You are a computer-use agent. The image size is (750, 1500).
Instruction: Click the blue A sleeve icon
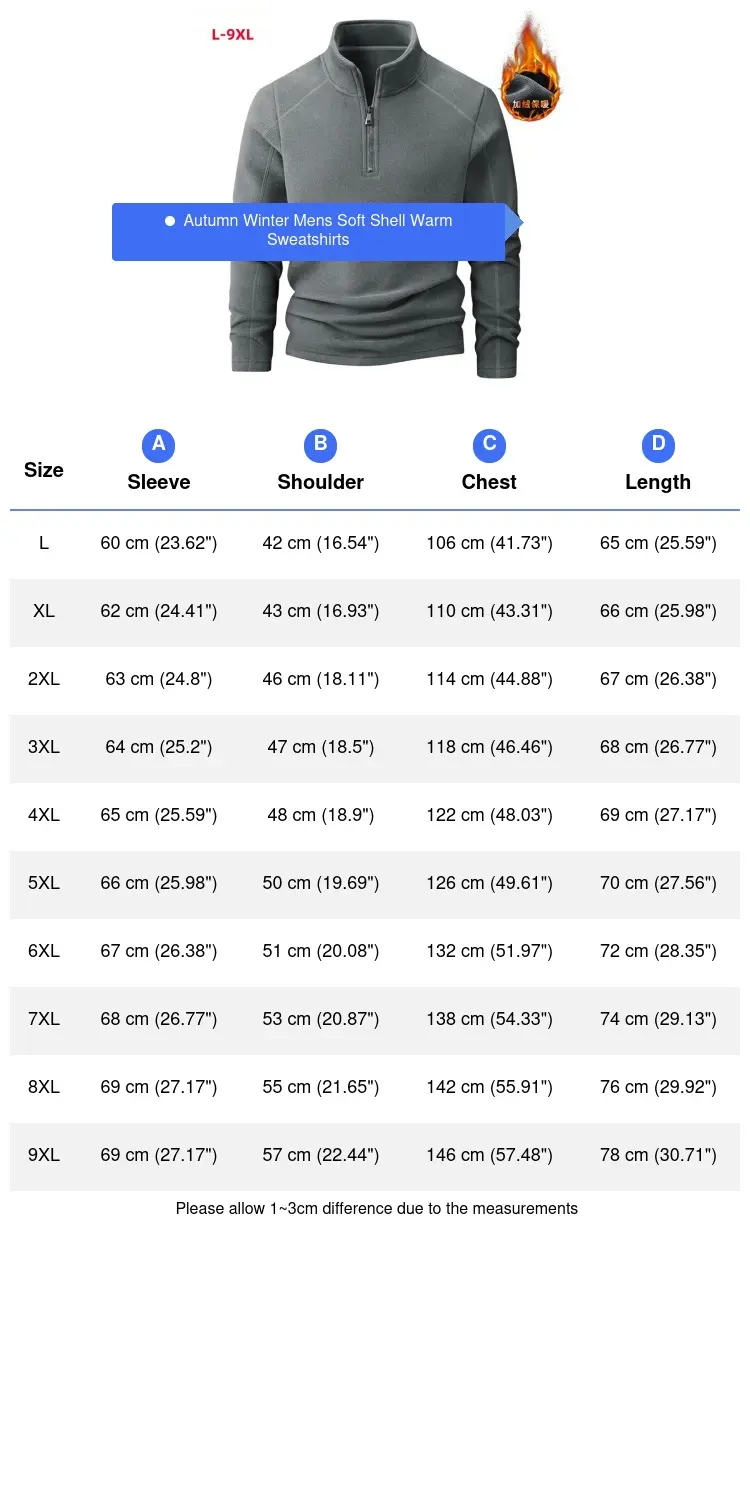click(158, 445)
